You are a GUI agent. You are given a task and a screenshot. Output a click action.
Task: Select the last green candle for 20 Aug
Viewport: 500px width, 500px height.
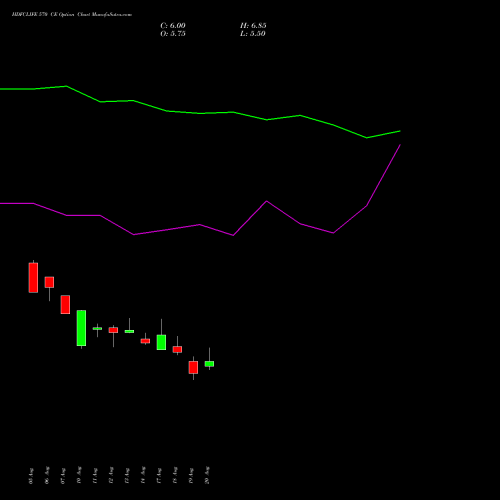click(x=209, y=364)
